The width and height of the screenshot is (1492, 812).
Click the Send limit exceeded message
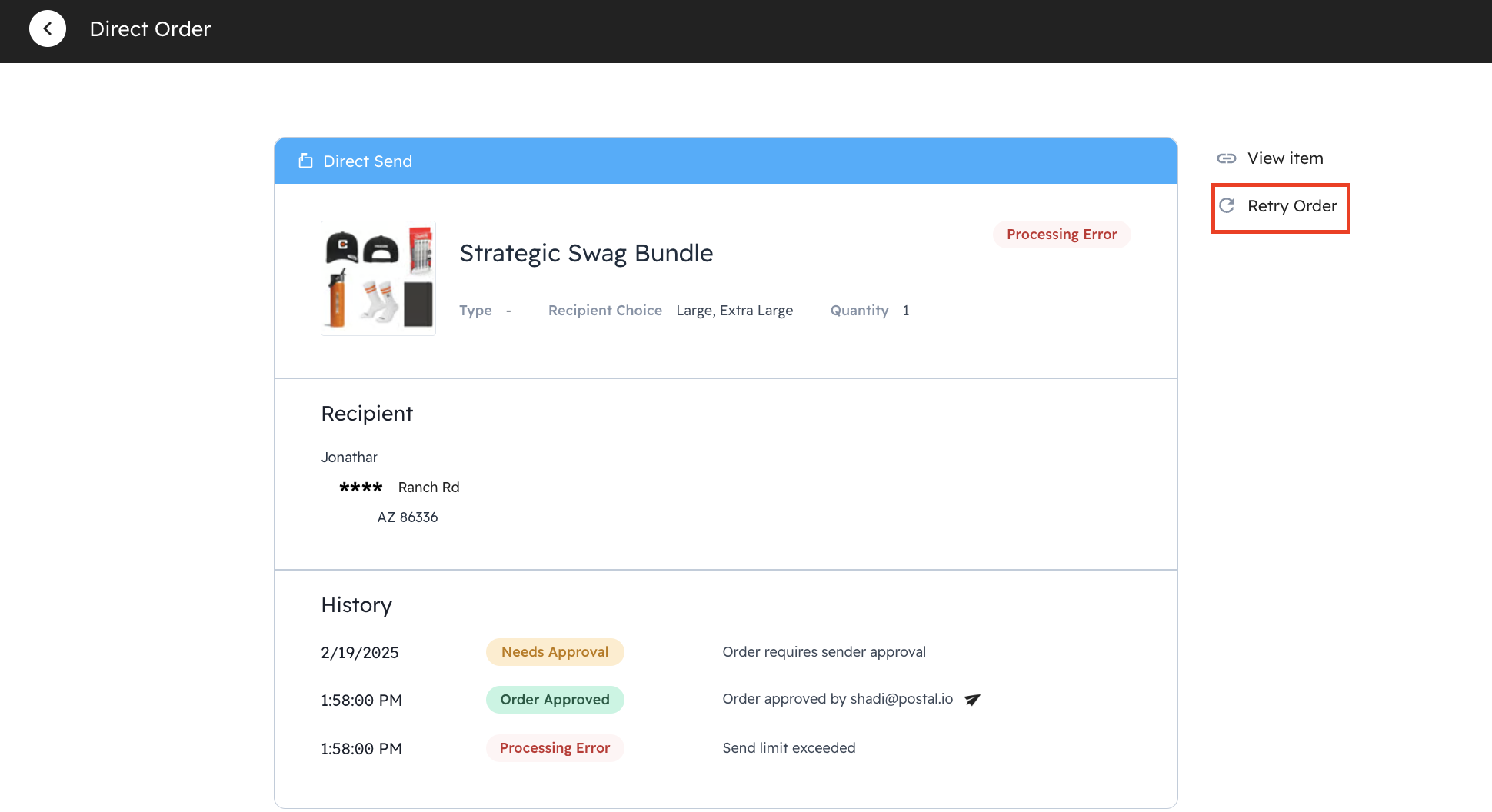[788, 748]
